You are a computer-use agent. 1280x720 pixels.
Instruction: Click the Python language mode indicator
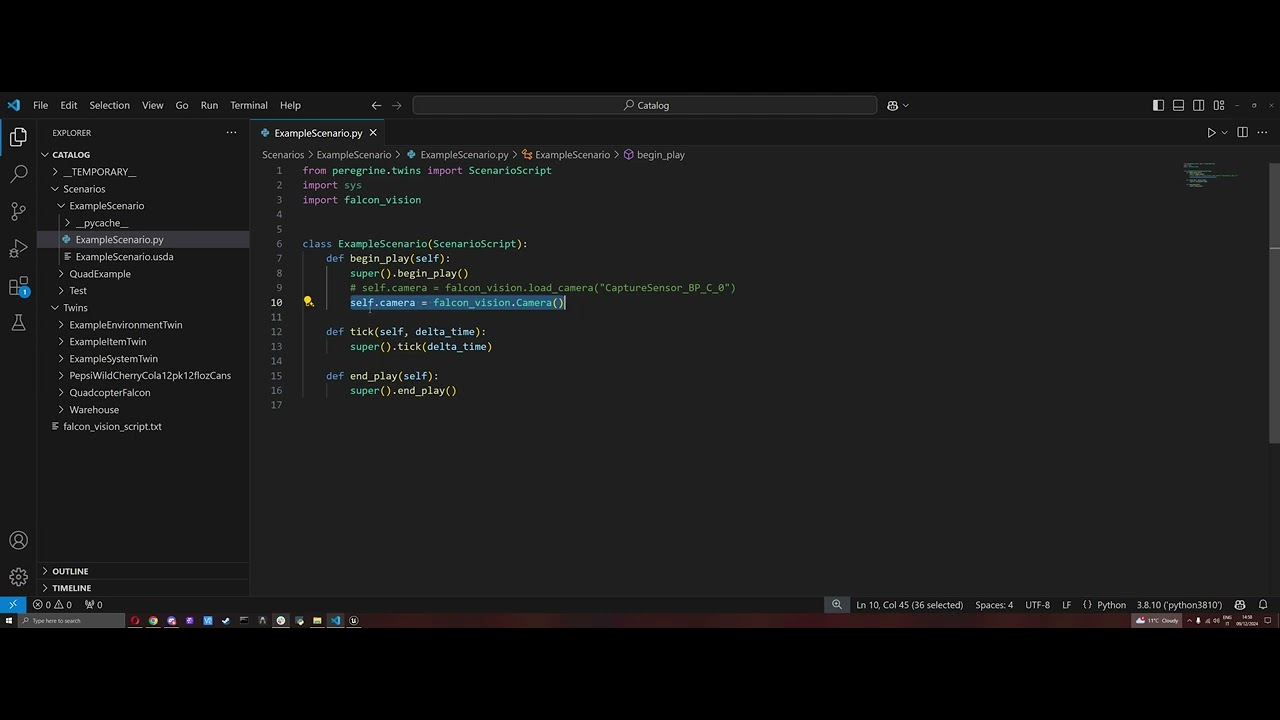tap(1111, 604)
